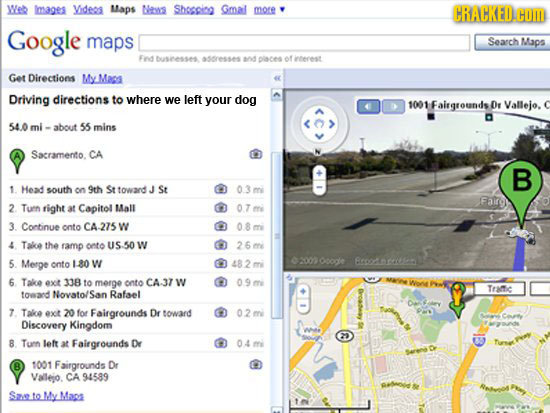Open camera icon for CA-275 W step
Viewport: 550px width, 413px height.
click(x=221, y=226)
